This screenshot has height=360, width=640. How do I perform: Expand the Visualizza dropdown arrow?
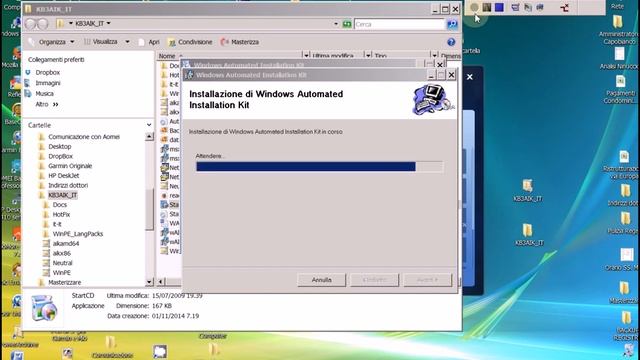tap(127, 42)
